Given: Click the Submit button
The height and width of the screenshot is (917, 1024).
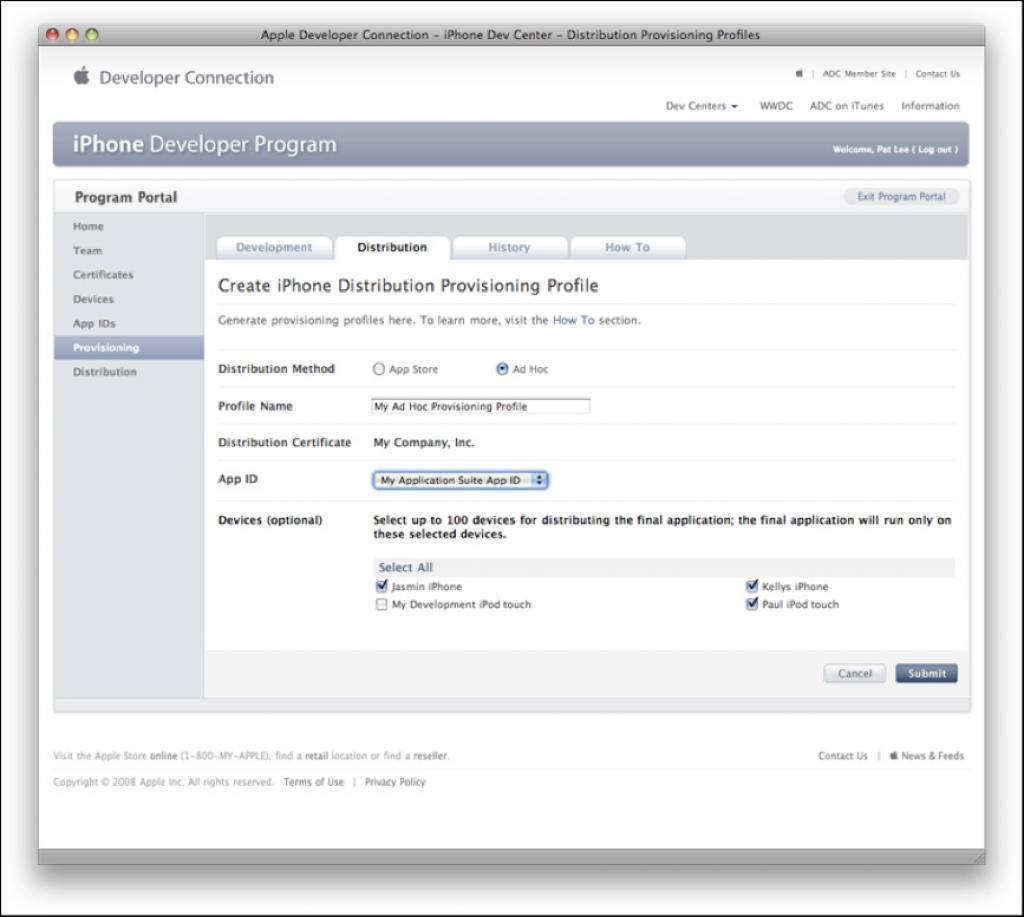Looking at the screenshot, I should click(x=926, y=673).
